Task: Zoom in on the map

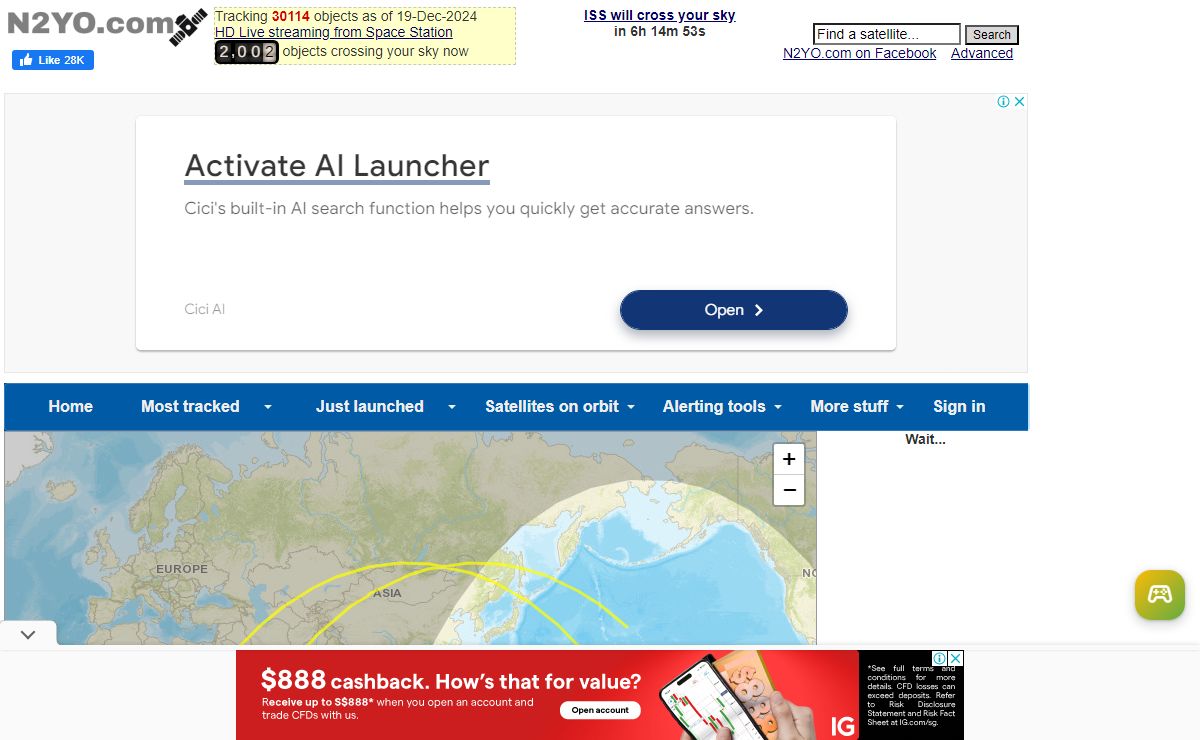Action: click(x=789, y=459)
